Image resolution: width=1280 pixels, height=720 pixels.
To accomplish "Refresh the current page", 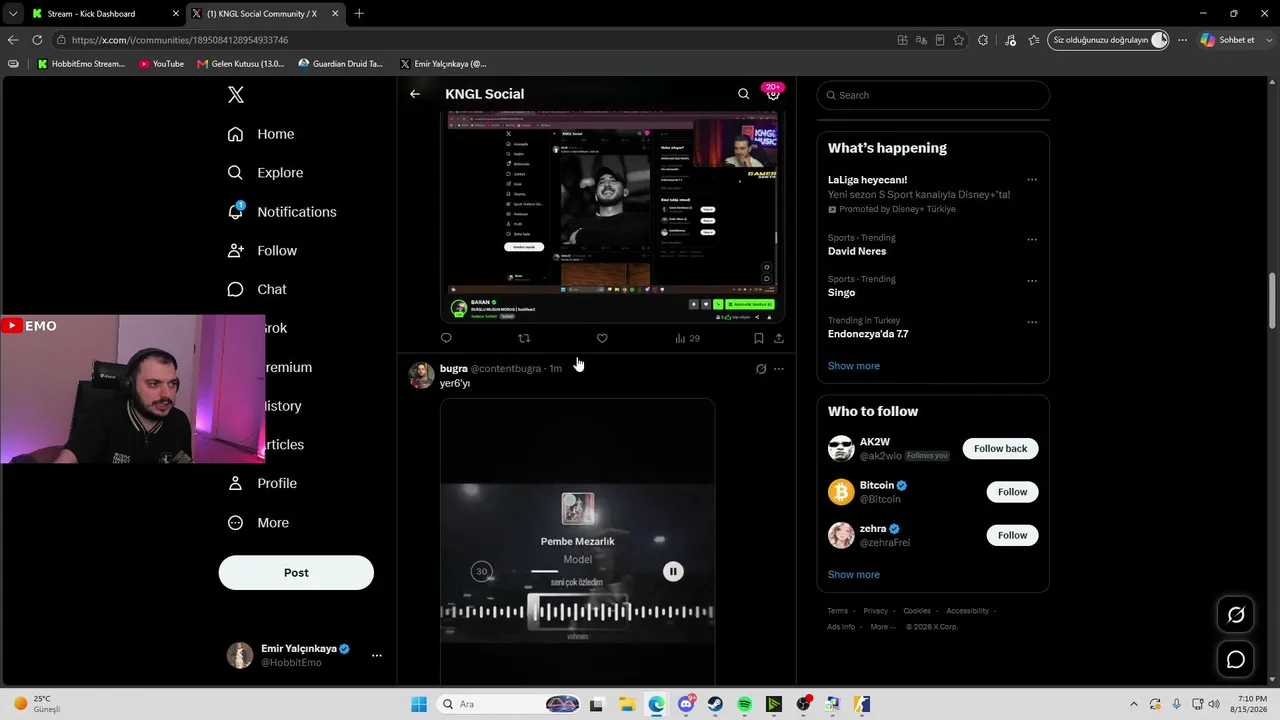I will [x=37, y=40].
